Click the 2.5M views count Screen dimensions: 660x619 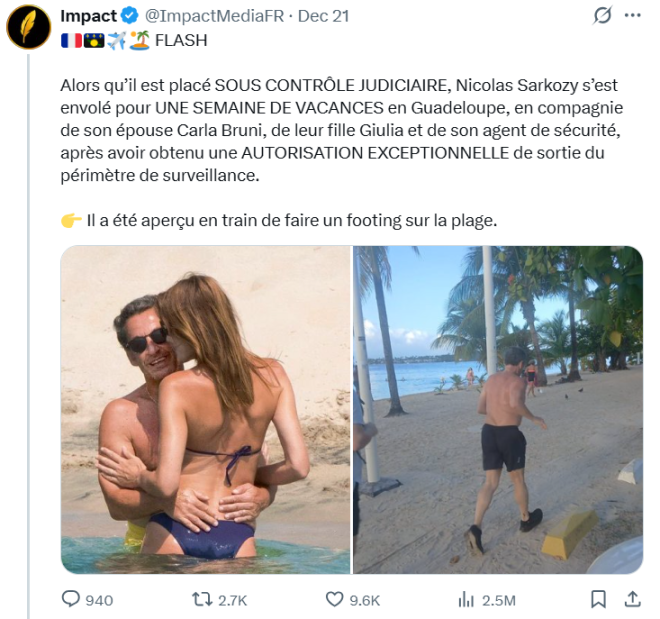pyautogui.click(x=499, y=600)
